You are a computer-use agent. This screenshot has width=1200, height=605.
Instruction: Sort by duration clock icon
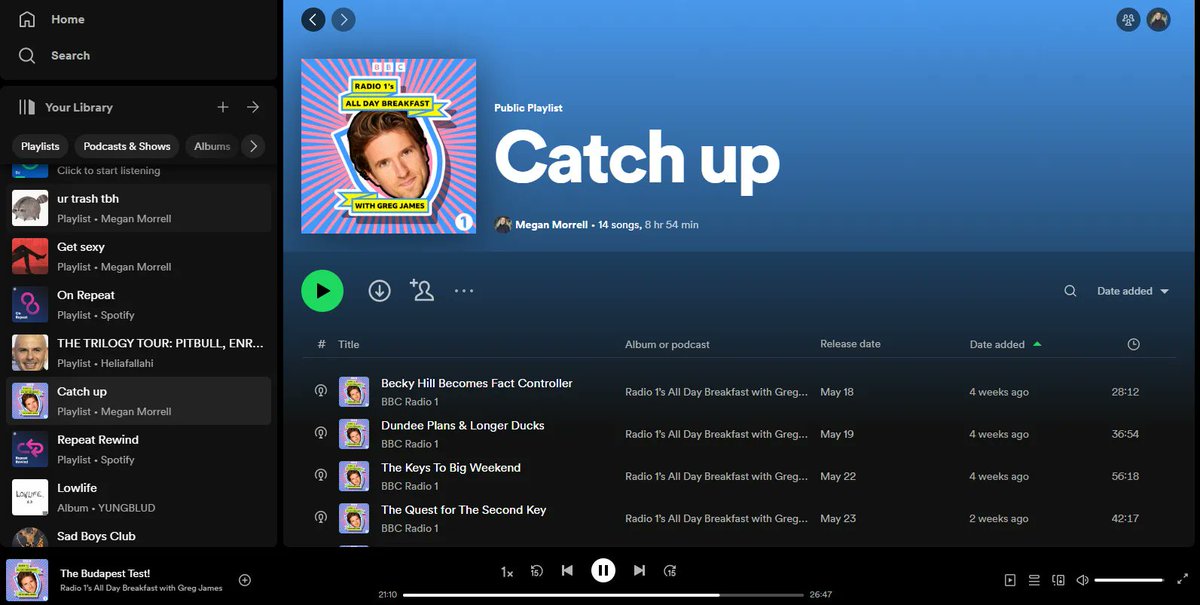[1133, 344]
